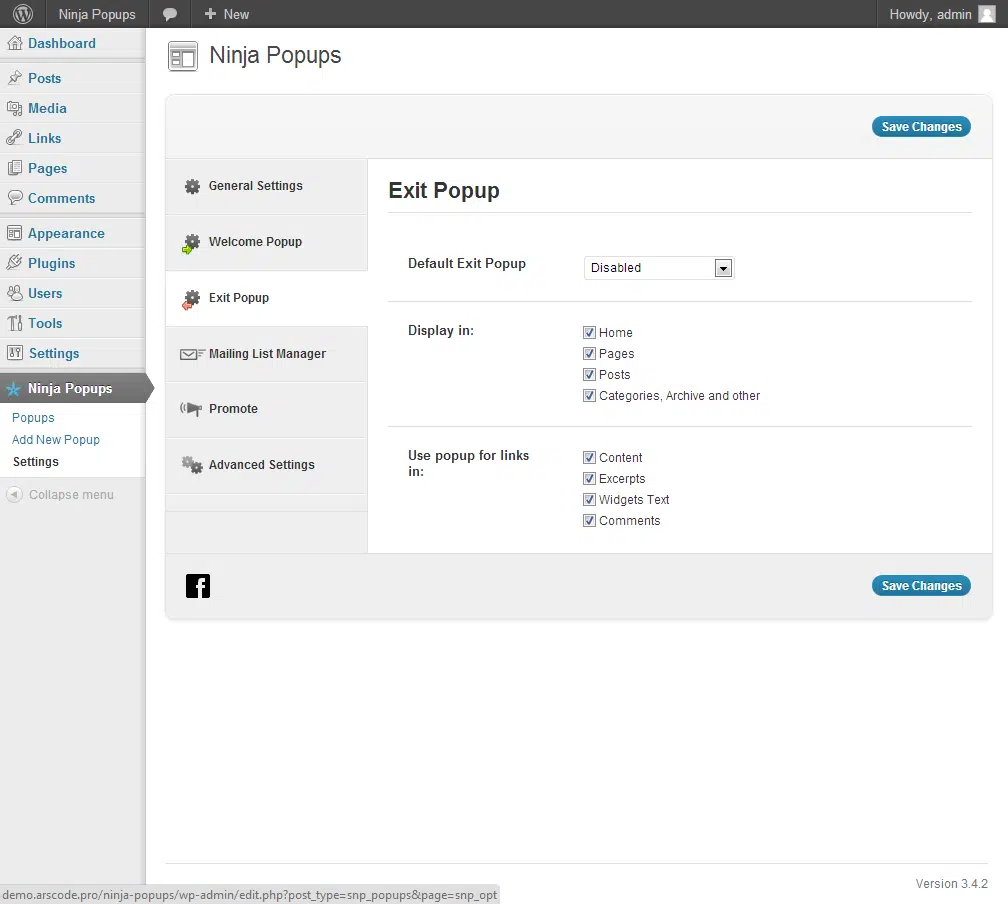Screen dimensions: 1008x904
Task: Click the Exit Popup gear icon
Action: pos(191,300)
